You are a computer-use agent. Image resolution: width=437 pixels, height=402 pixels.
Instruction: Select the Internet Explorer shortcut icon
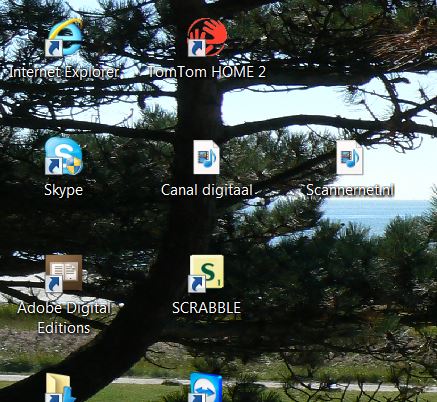click(x=64, y=37)
